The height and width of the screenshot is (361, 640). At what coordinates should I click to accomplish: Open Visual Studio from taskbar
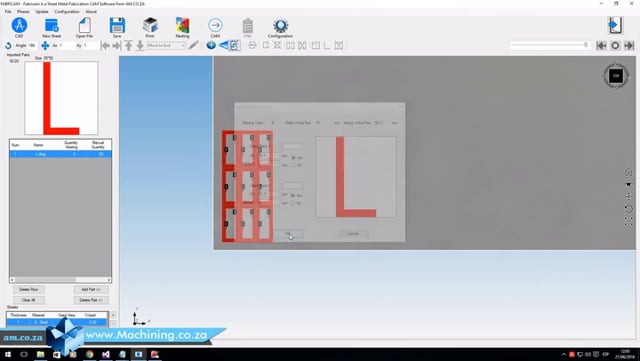tap(106, 354)
